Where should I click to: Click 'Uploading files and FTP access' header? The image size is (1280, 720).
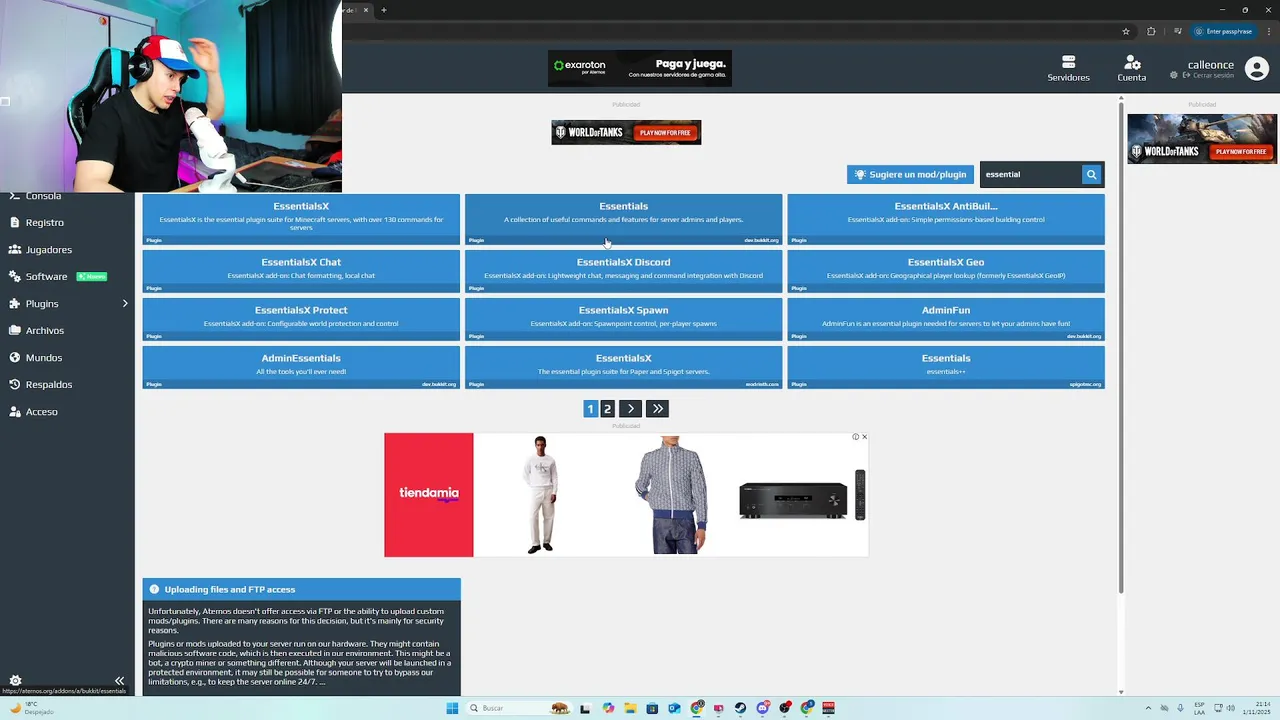click(301, 589)
